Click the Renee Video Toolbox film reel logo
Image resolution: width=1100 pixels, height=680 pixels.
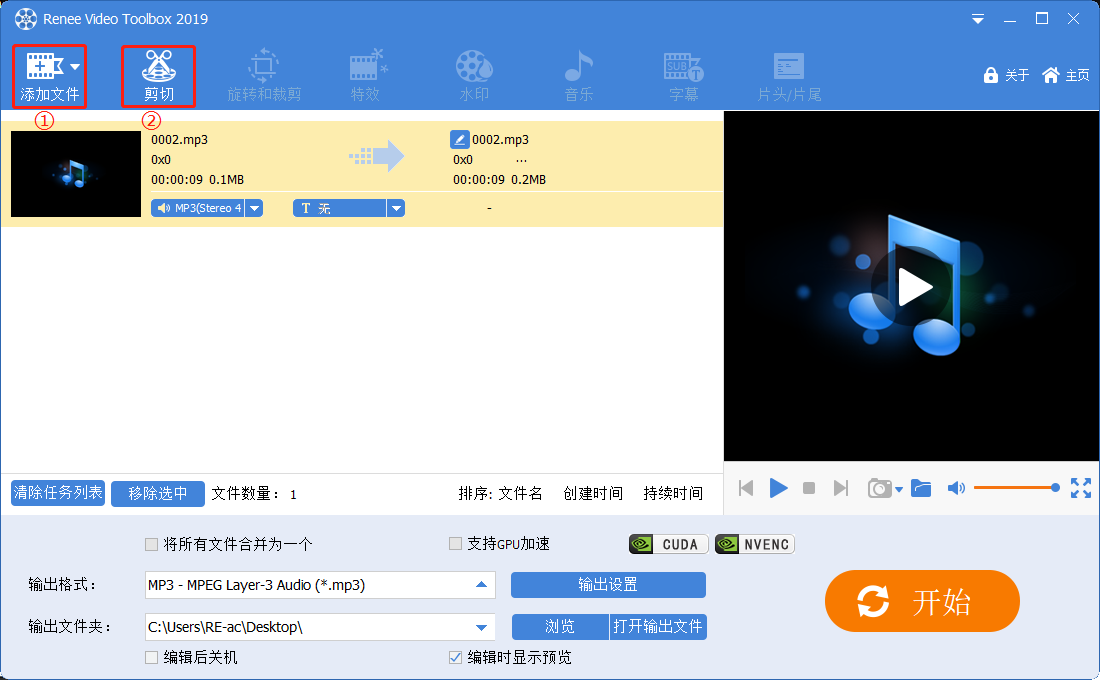(x=26, y=19)
